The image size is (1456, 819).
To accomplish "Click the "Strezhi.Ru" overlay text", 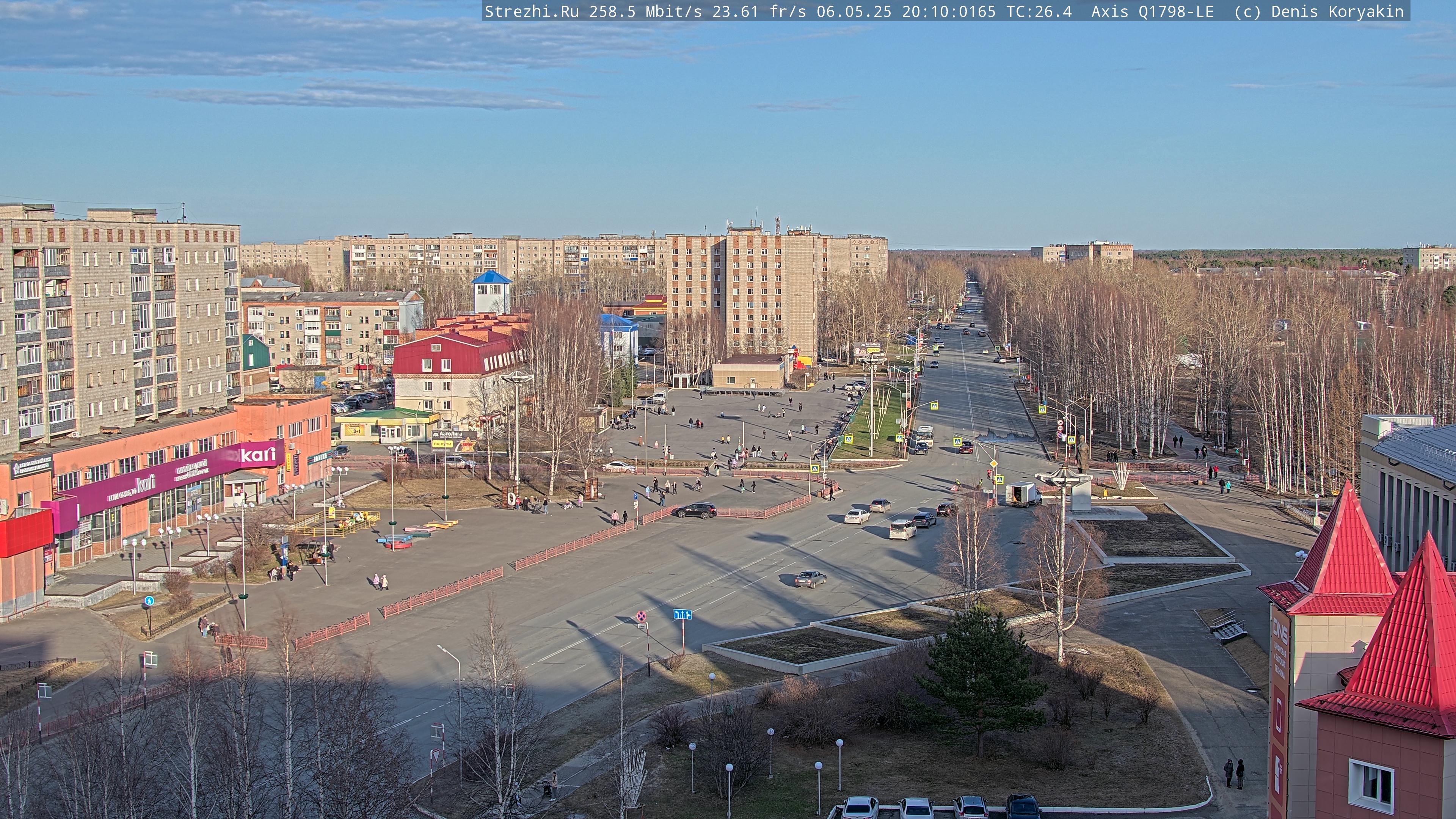I will [532, 12].
